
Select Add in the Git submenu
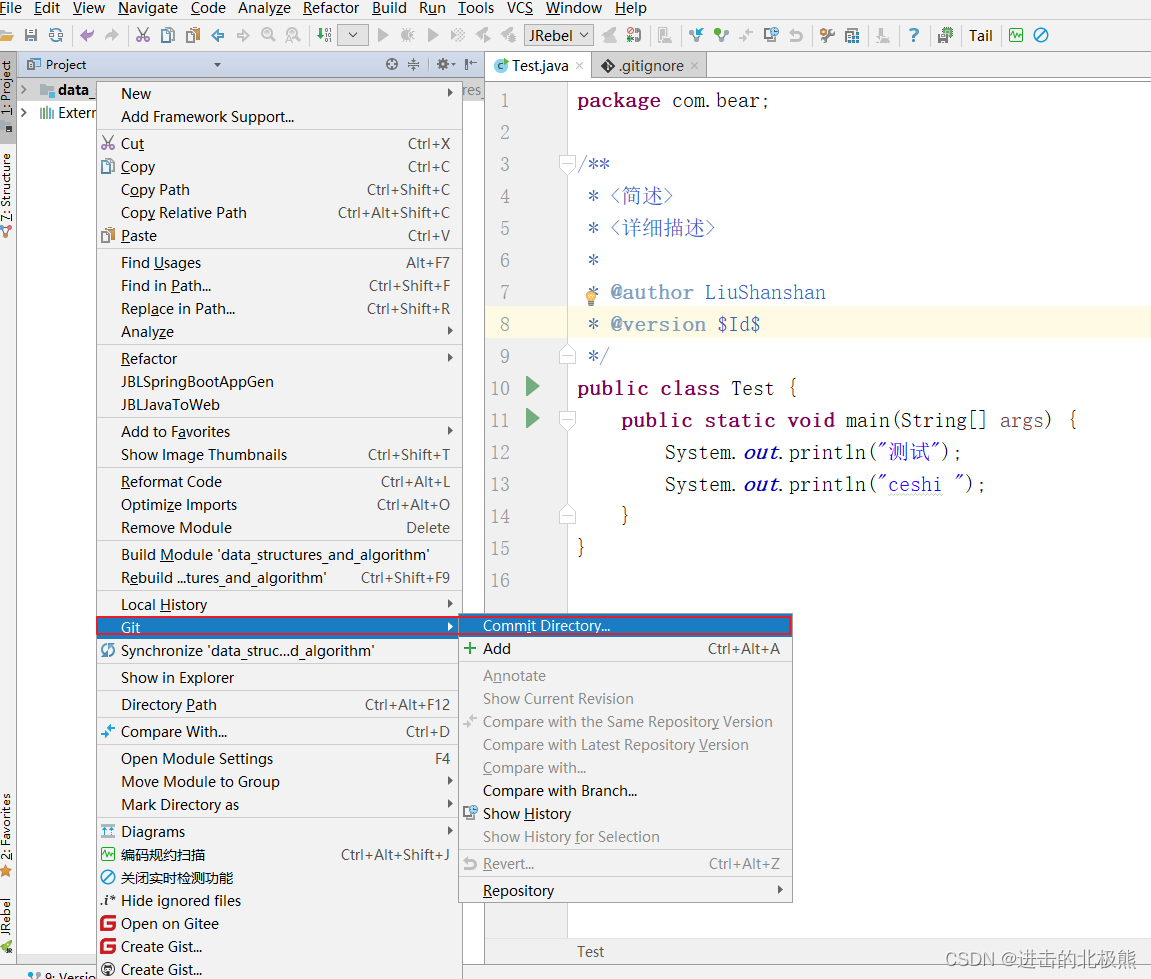click(625, 648)
